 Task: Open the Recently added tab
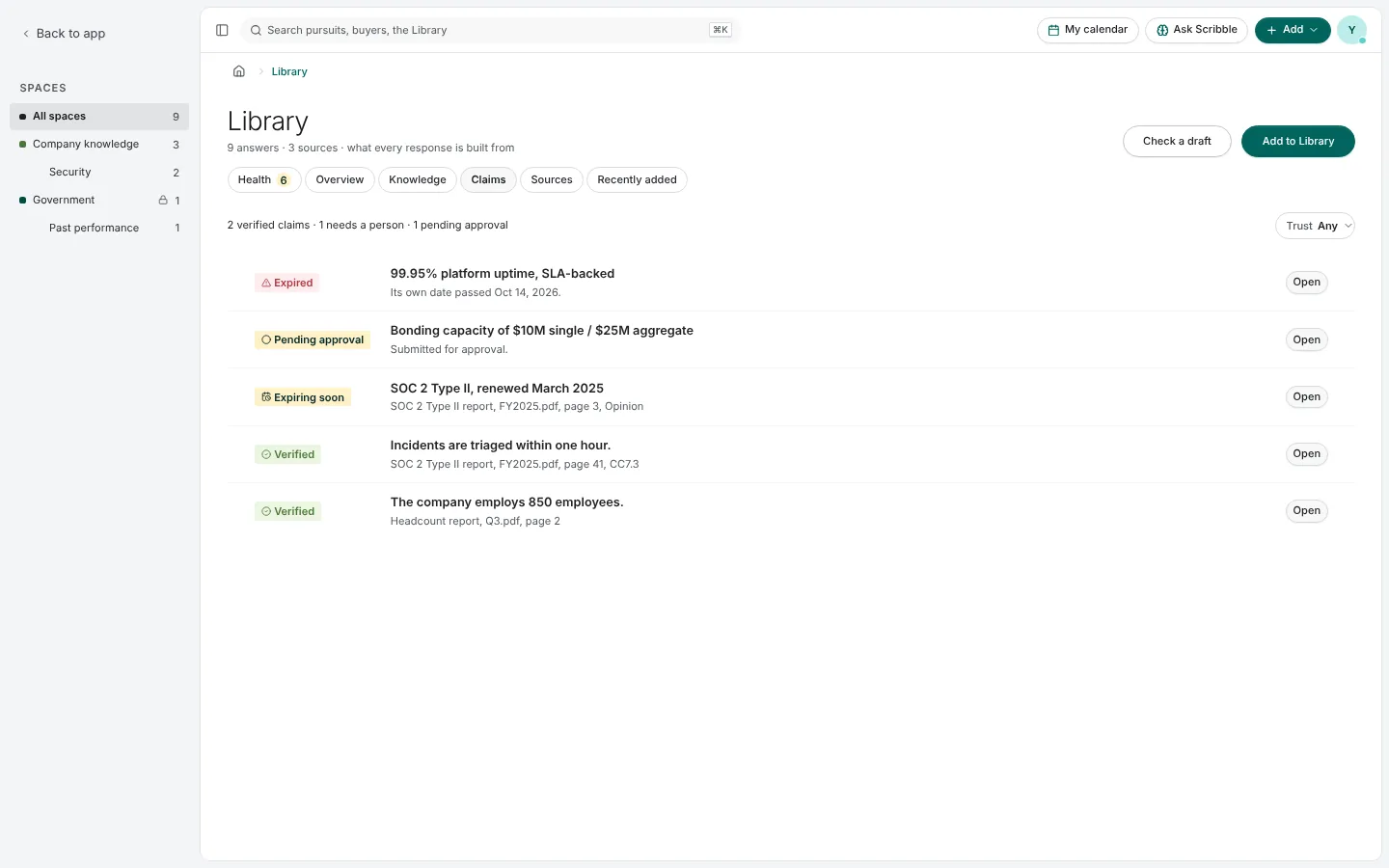click(637, 179)
